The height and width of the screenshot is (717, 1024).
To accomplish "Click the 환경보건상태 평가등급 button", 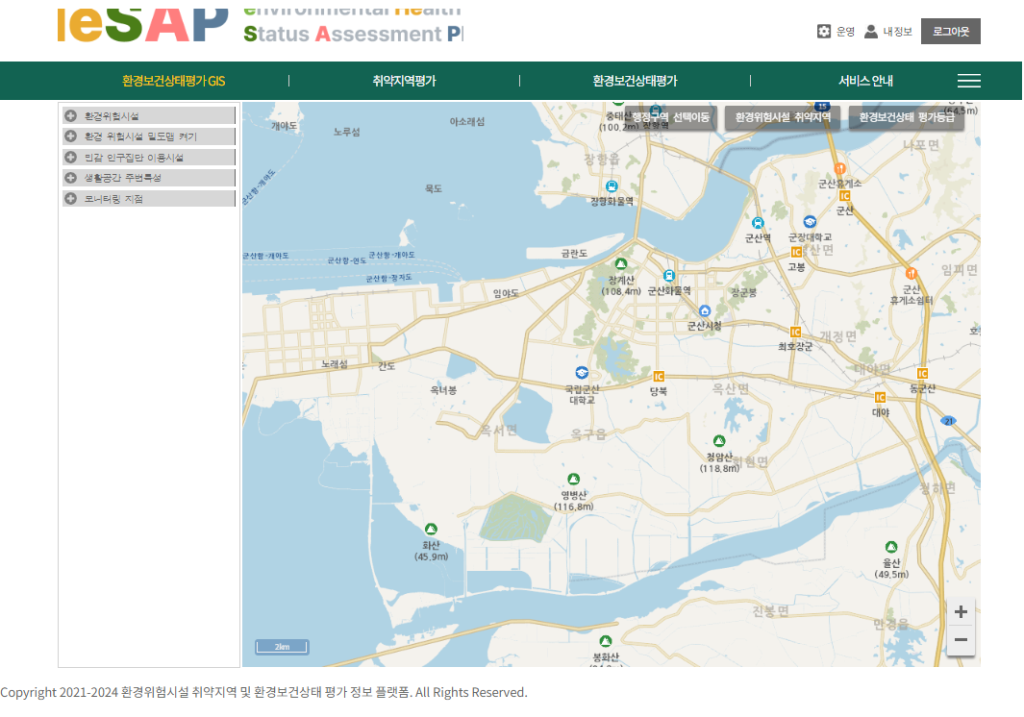I will 906,118.
